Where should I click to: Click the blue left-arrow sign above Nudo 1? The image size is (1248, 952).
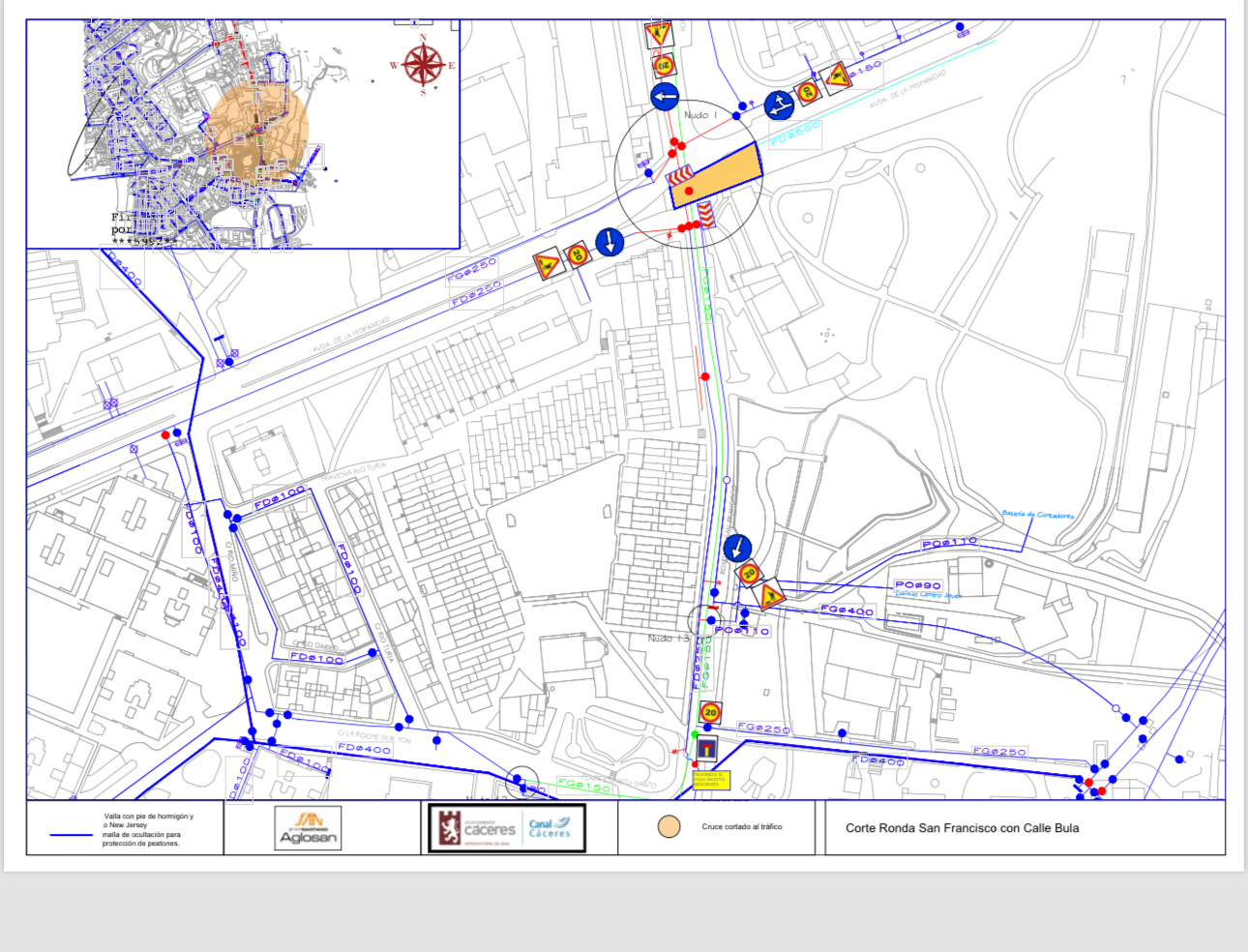click(664, 97)
